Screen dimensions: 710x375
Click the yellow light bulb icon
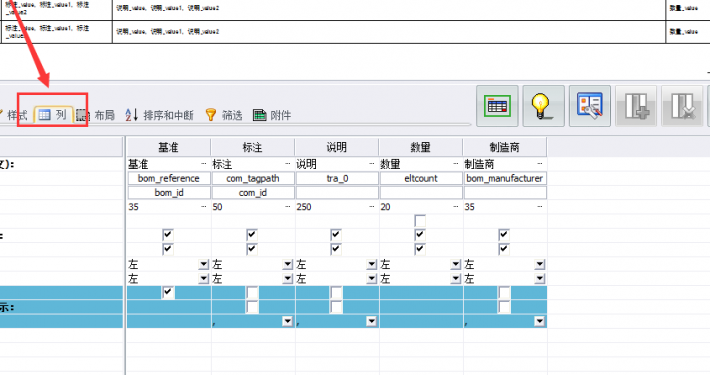[x=543, y=106]
